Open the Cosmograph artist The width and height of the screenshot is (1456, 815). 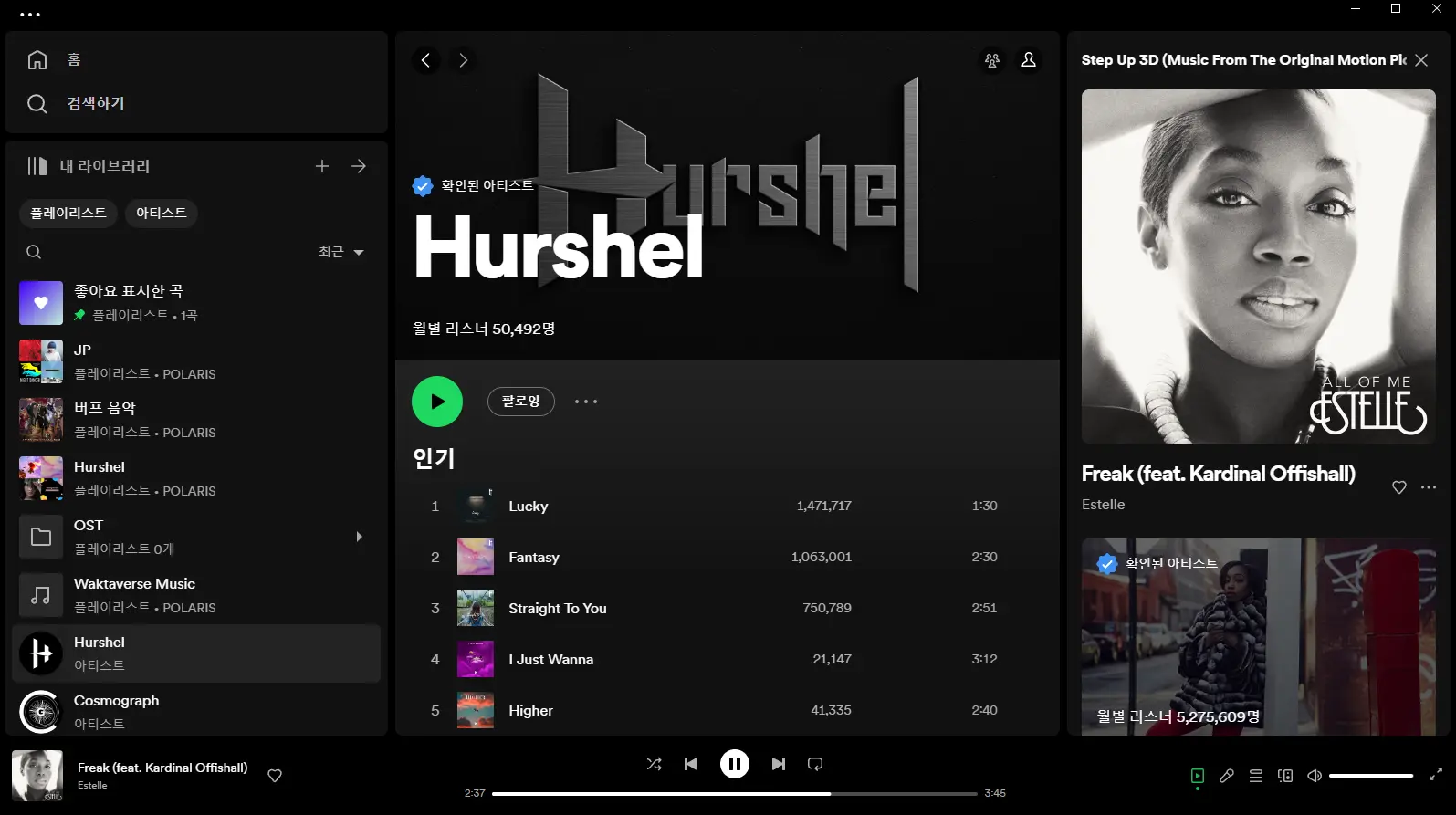[196, 712]
